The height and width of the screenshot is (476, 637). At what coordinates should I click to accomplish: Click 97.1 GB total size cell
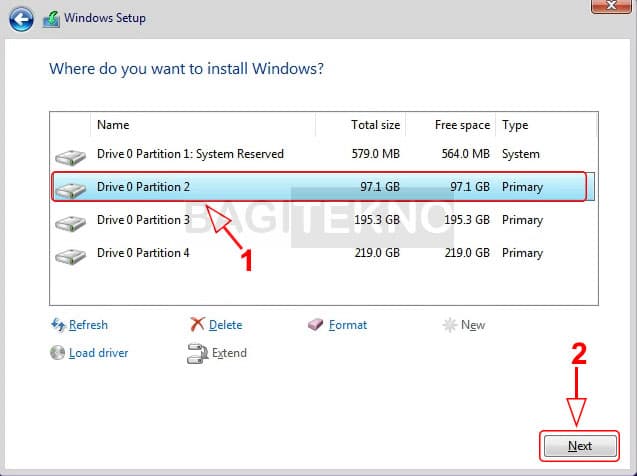coord(380,187)
